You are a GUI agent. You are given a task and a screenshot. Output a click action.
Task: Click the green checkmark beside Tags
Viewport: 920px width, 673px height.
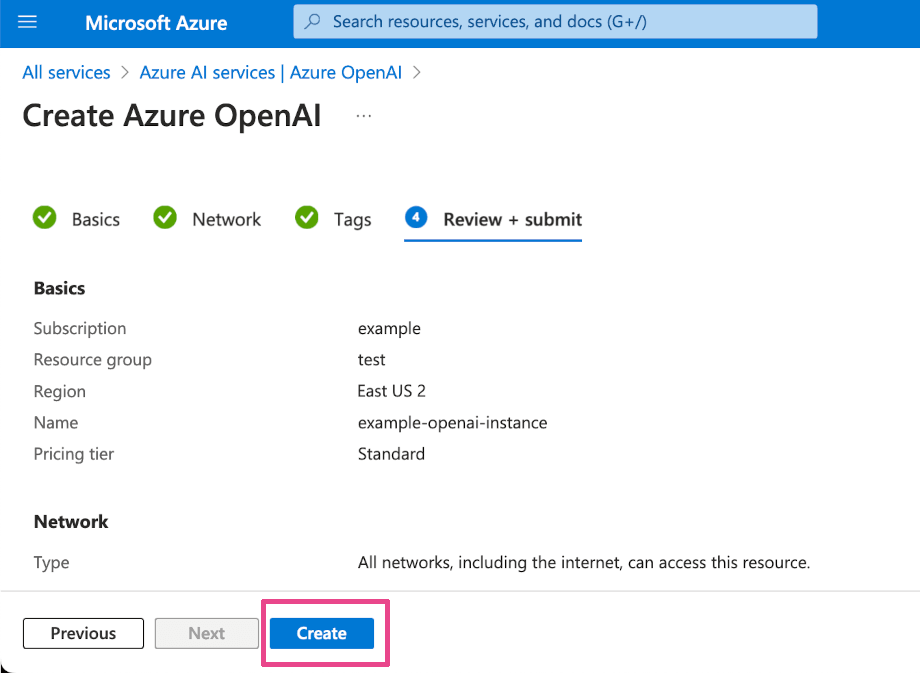coord(307,218)
